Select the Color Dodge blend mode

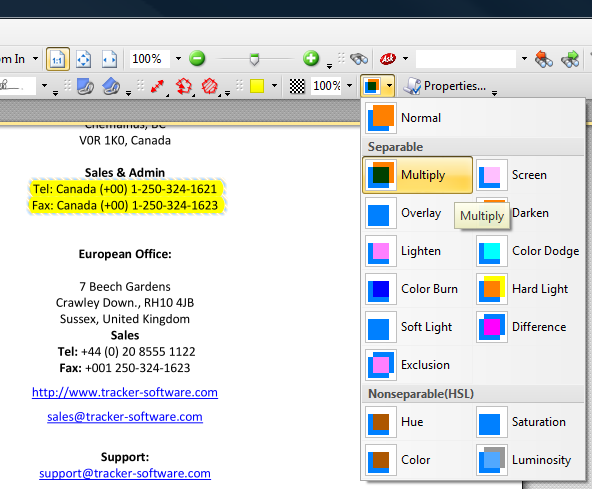pos(529,251)
